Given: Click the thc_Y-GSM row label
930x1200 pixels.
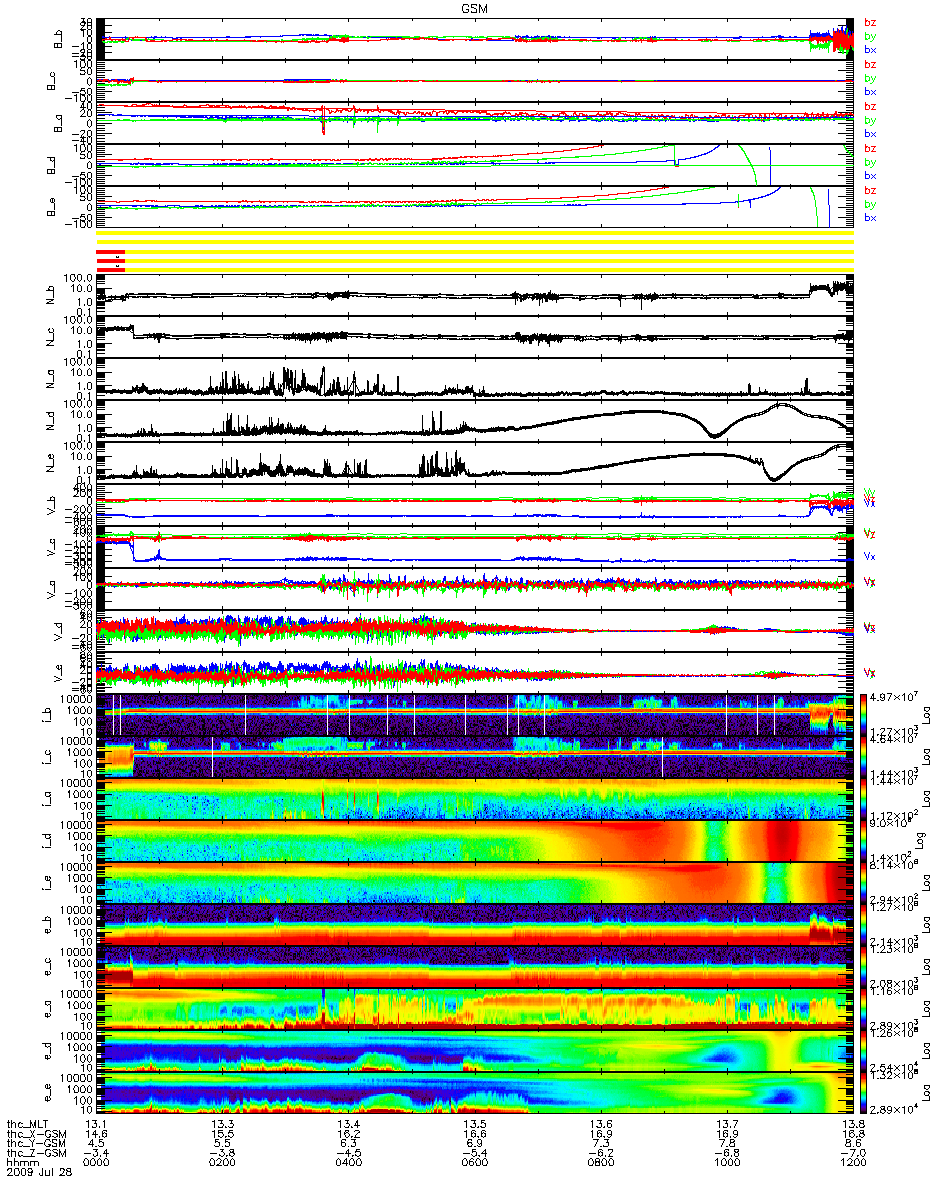Looking at the screenshot, I should (x=35, y=1143).
